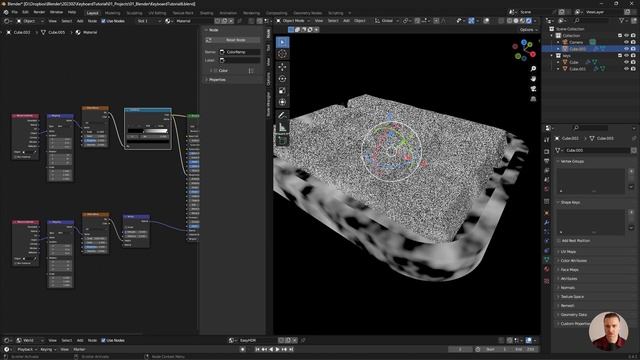Click the timeline play button
Screen dimensions: 640x360
coord(278,349)
